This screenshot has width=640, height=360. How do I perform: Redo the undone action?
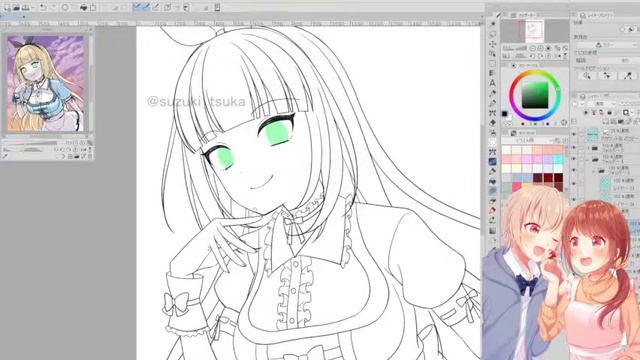[53, 7]
